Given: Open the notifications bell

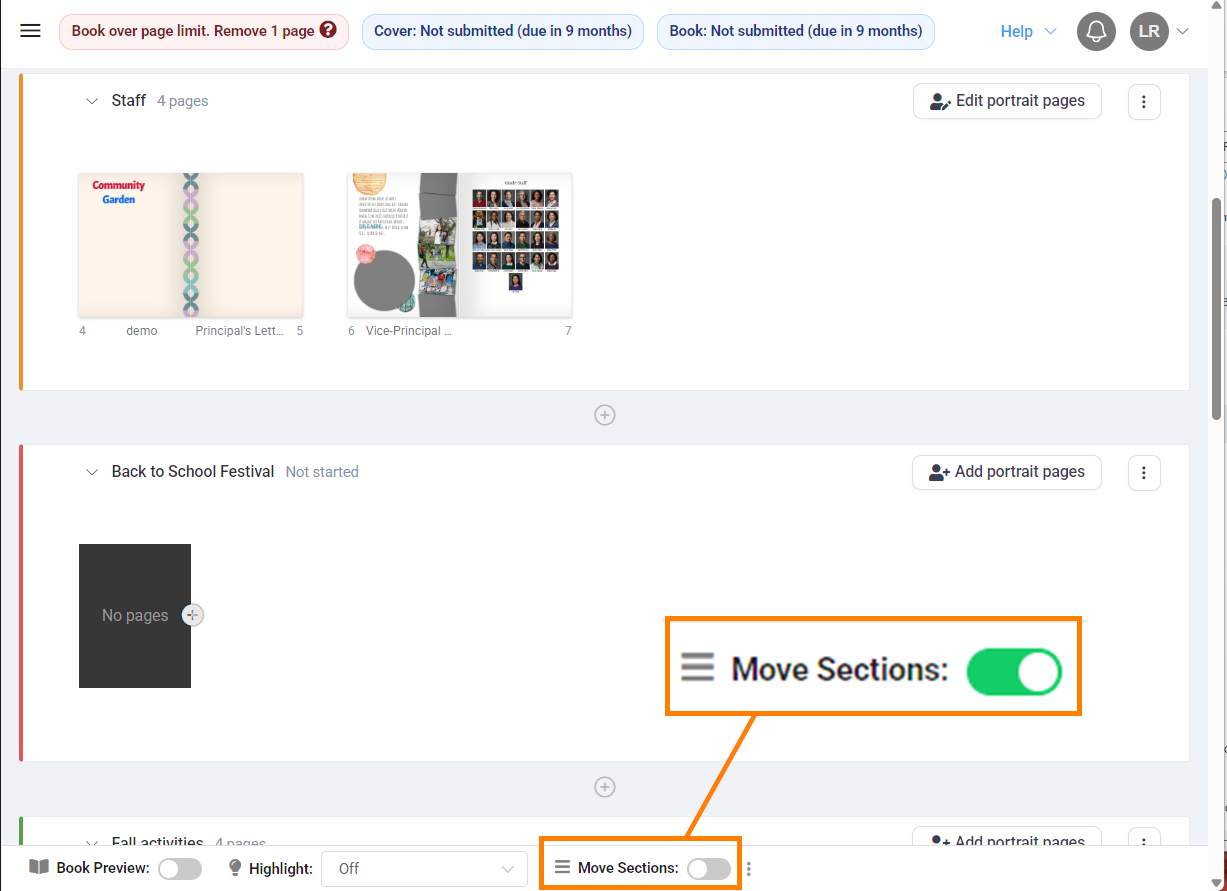Looking at the screenshot, I should [x=1096, y=32].
